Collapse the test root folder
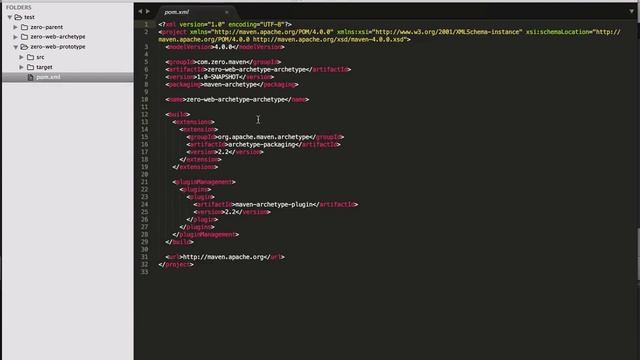The image size is (640, 360). click(10, 17)
